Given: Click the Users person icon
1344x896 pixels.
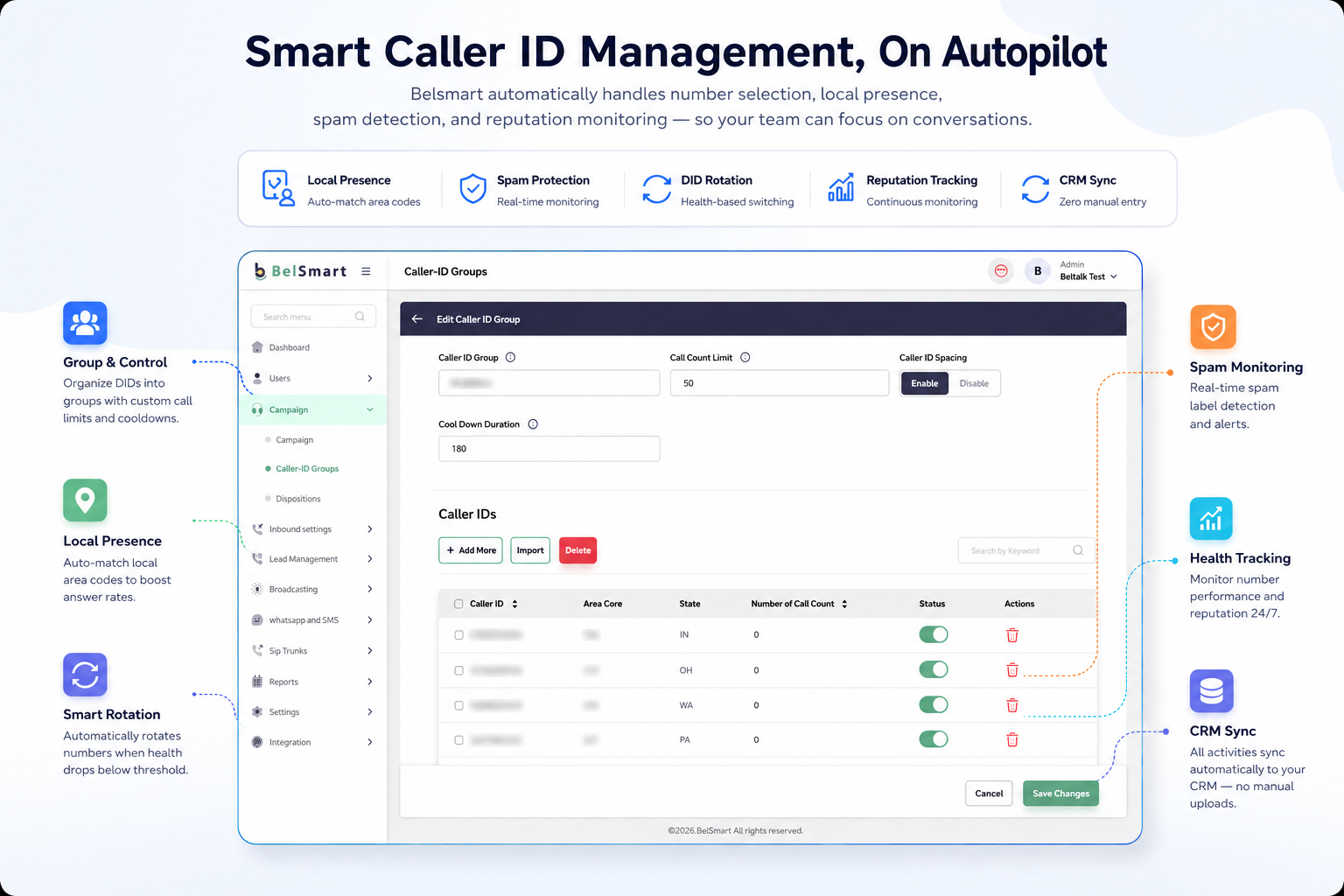Looking at the screenshot, I should pyautogui.click(x=257, y=378).
